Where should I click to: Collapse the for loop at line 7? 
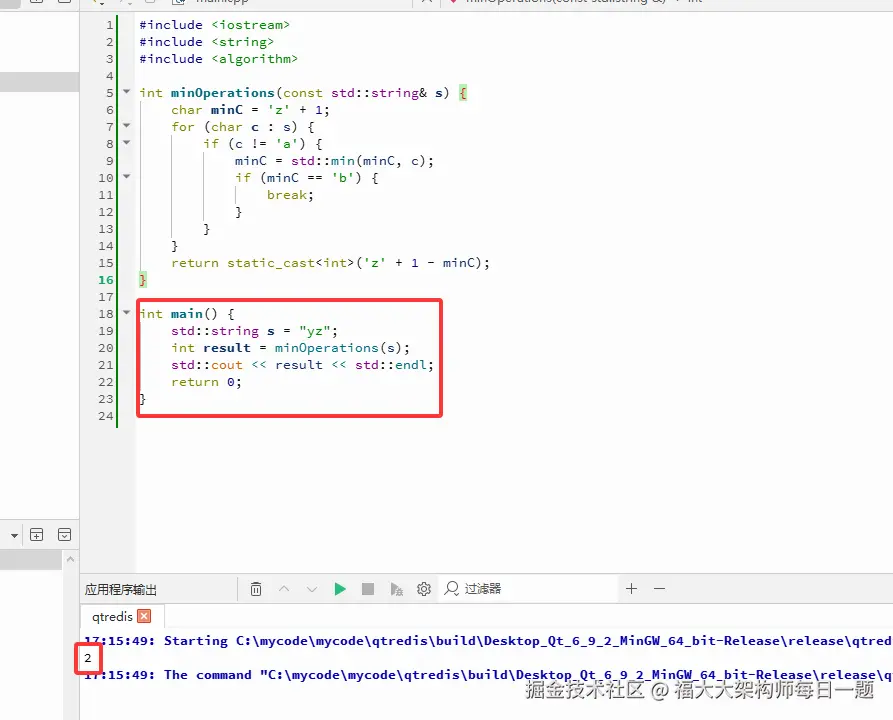click(126, 125)
